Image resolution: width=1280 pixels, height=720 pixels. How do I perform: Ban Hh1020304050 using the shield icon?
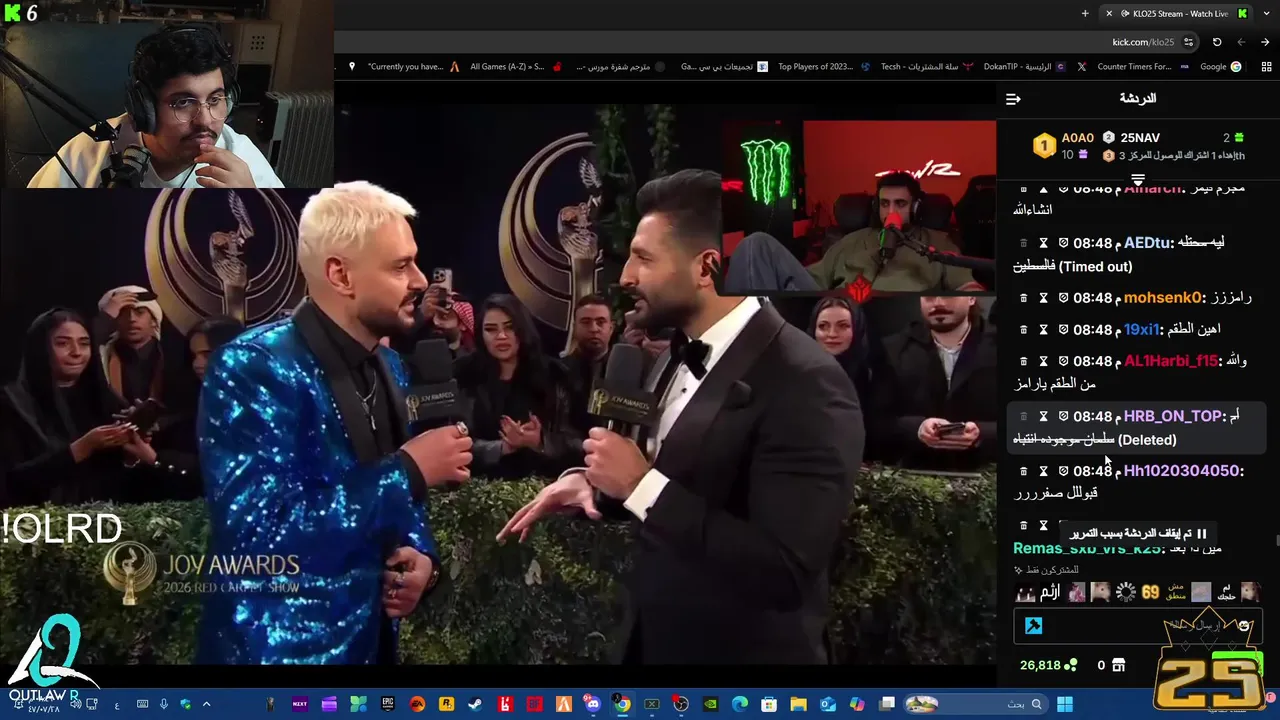pyautogui.click(x=1063, y=471)
